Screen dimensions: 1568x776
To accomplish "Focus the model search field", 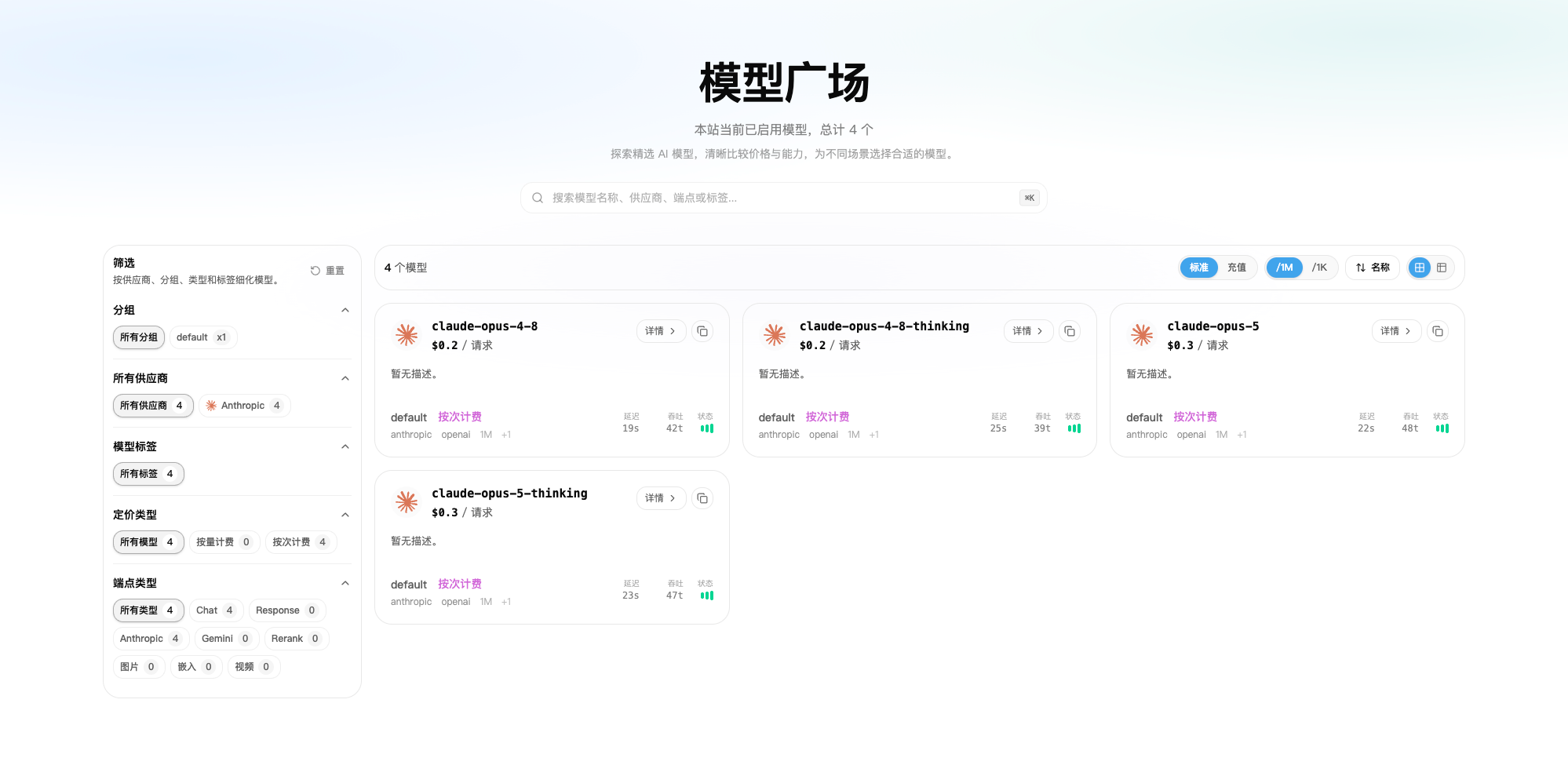I will tap(784, 198).
